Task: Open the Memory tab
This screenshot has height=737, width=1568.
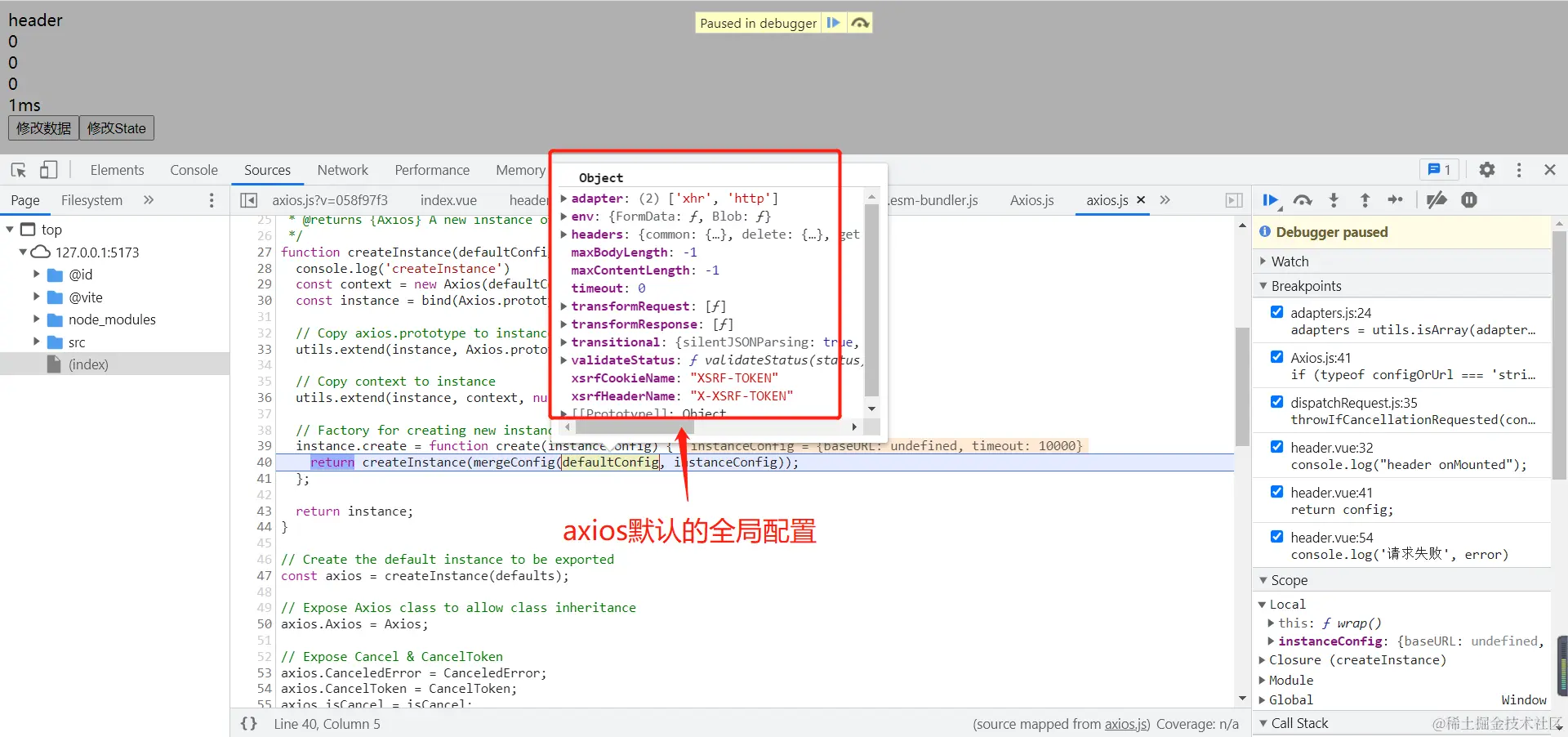Action: pyautogui.click(x=520, y=170)
